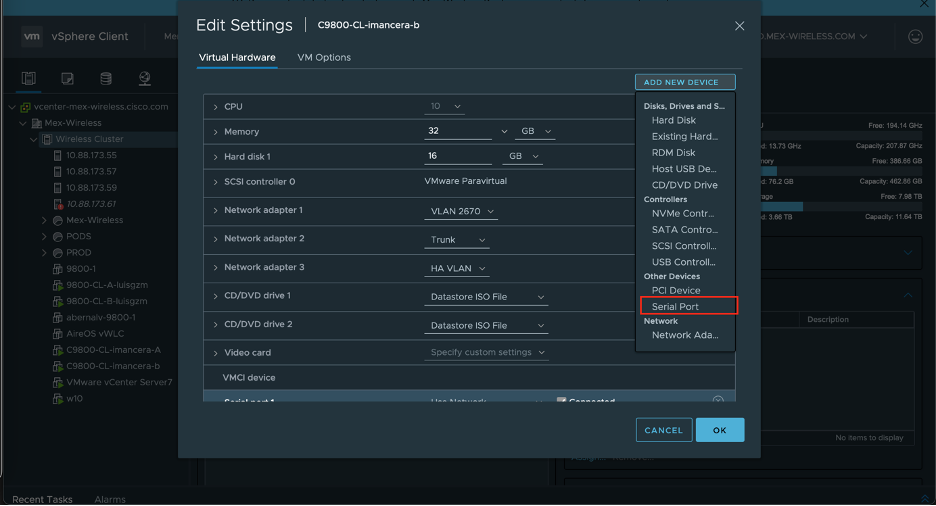This screenshot has height=506, width=936.
Task: Close the Edit Settings dialog
Action: point(739,26)
